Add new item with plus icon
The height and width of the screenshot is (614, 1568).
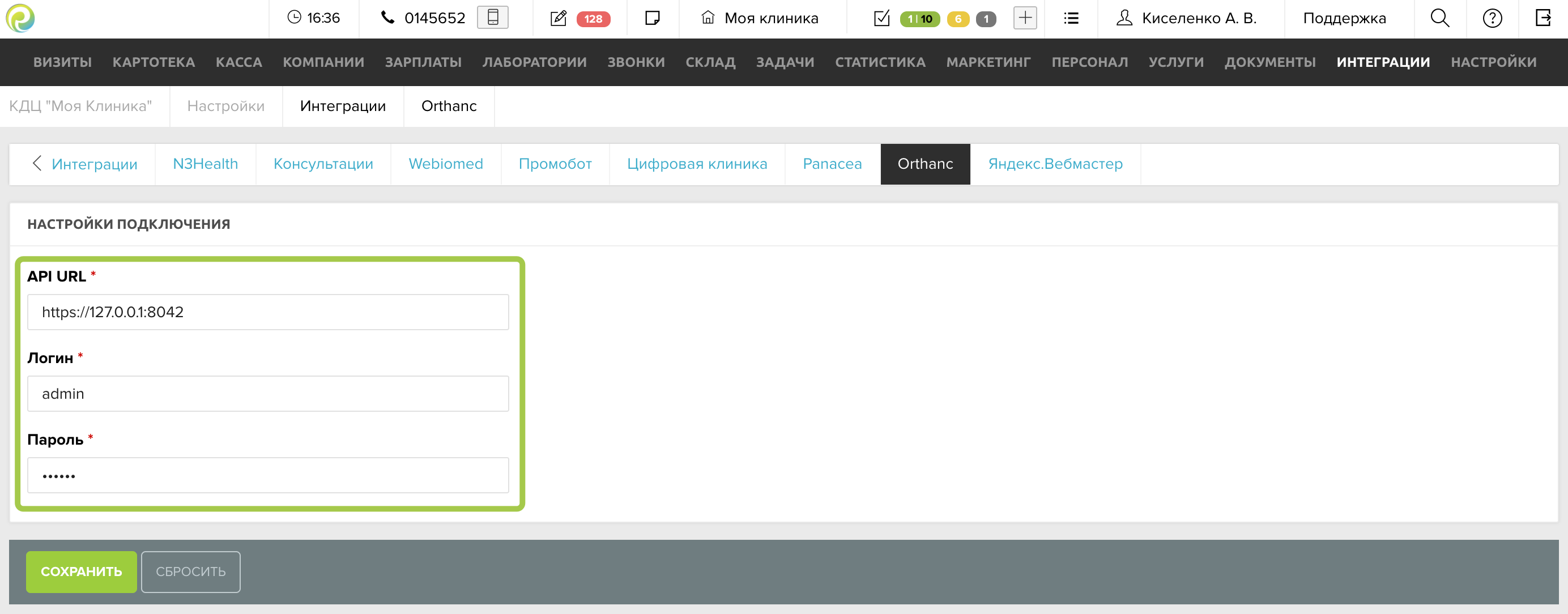click(x=1025, y=18)
